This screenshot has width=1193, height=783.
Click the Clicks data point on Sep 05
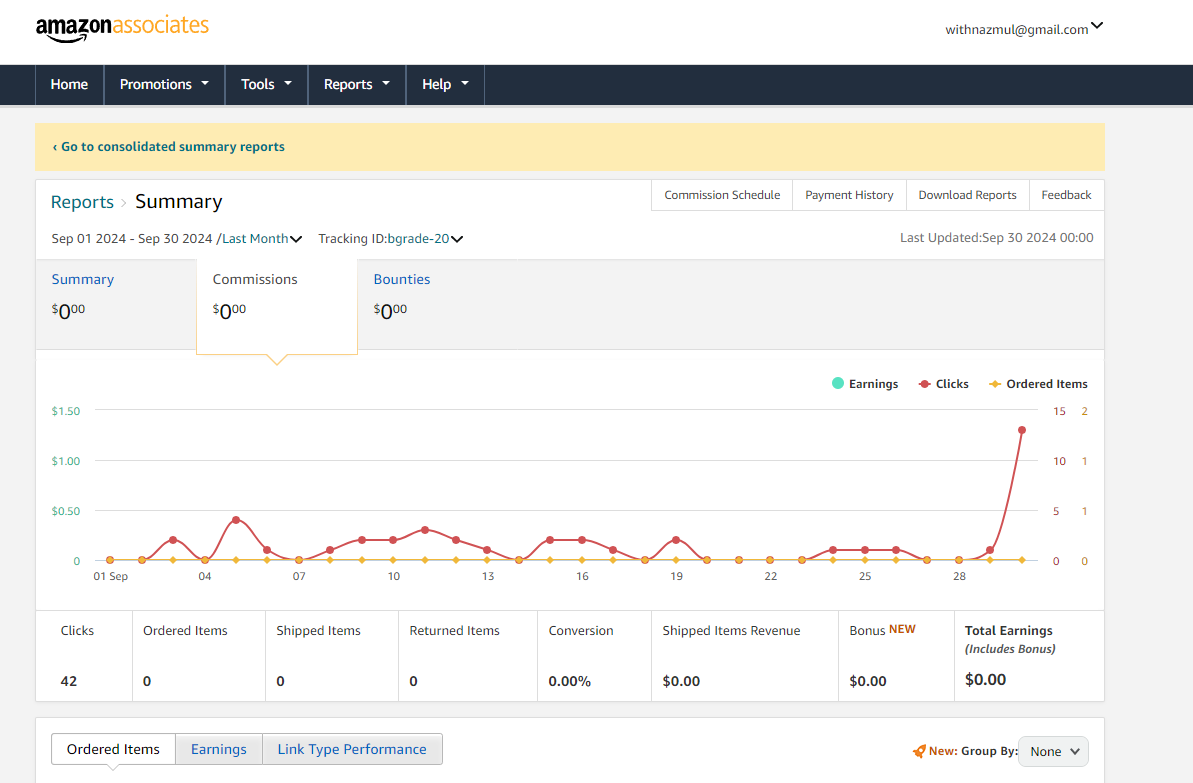pyautogui.click(x=236, y=520)
